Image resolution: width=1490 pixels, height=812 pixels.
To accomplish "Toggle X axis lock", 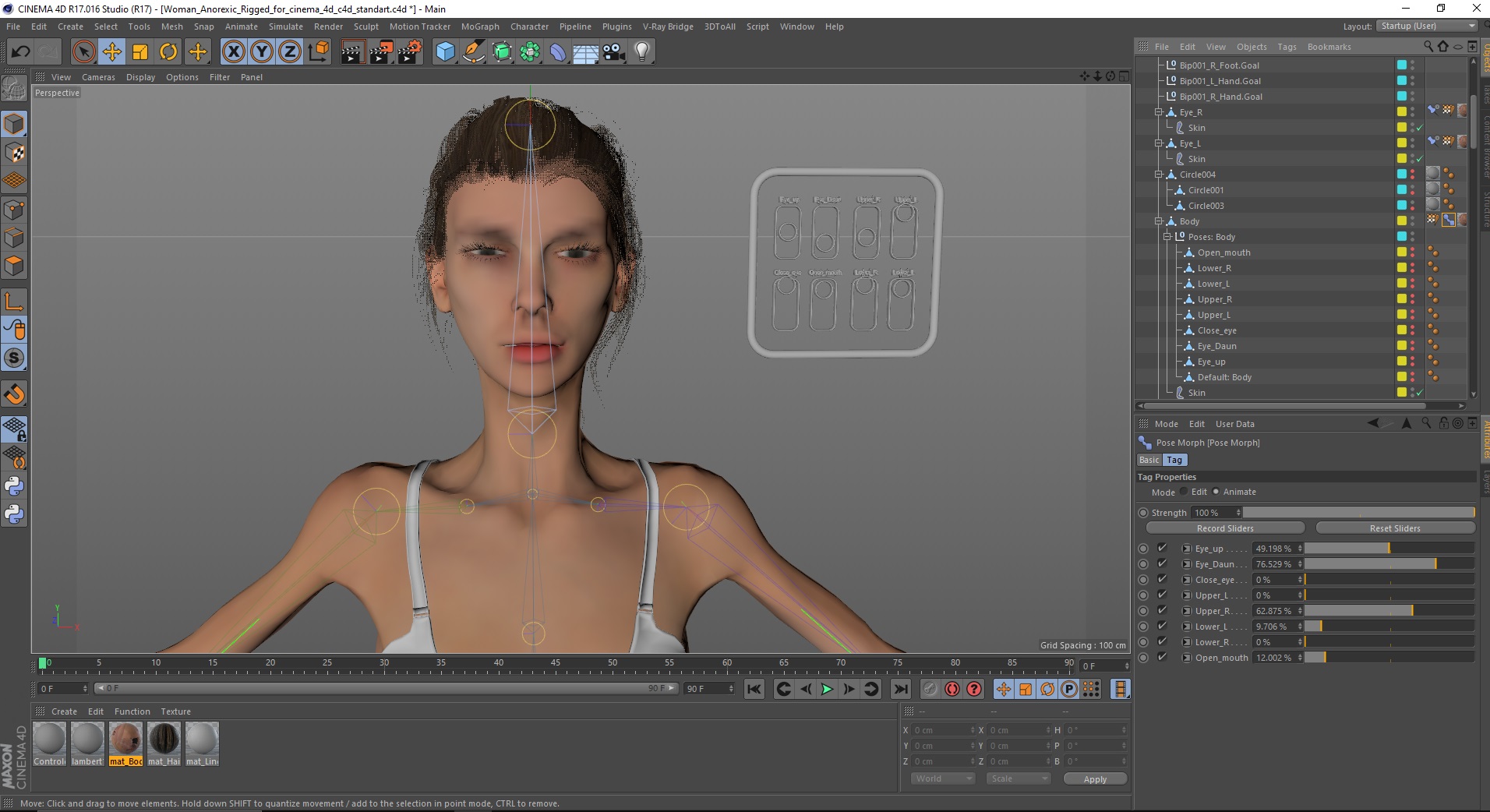I will (x=233, y=52).
